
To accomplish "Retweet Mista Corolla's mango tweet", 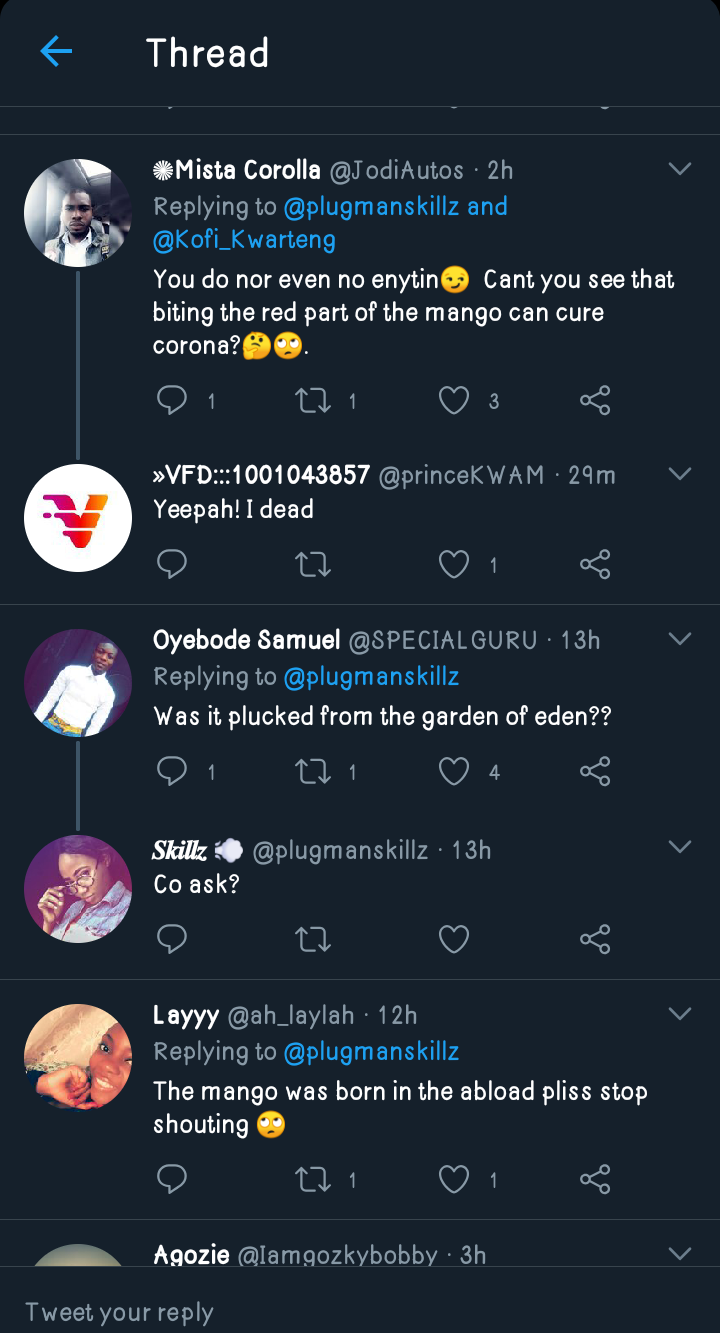I will [x=313, y=401].
